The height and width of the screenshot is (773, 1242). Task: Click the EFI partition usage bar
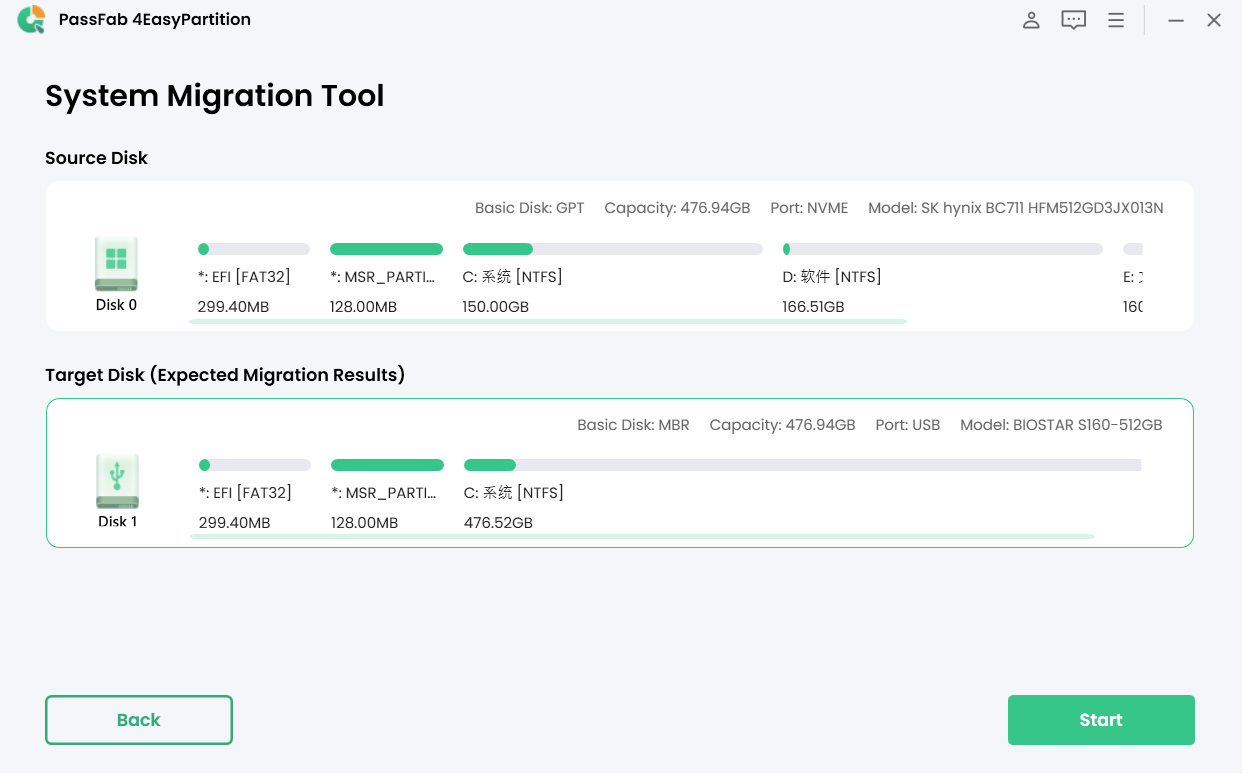coord(253,248)
